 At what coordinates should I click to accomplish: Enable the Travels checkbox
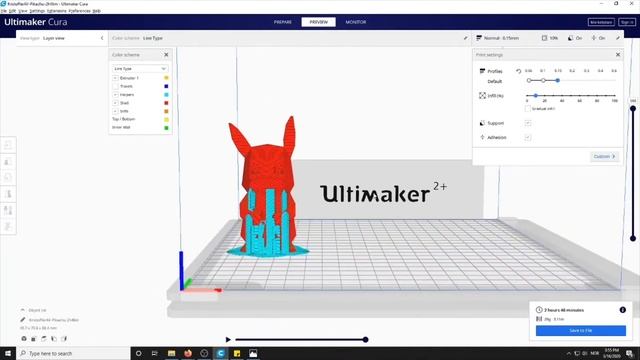click(115, 86)
